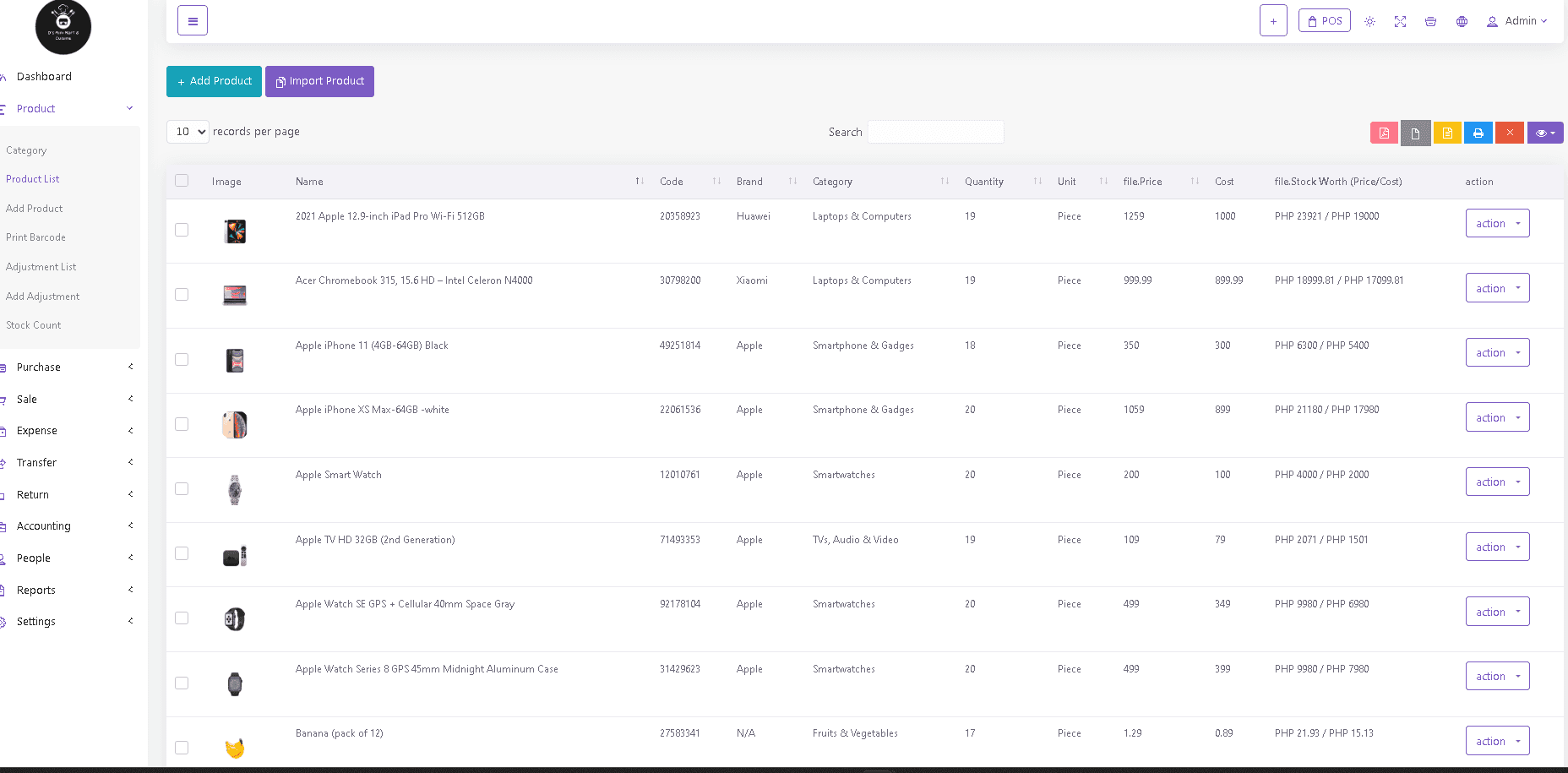Check the box for the Banana (pack of 12) row
This screenshot has width=1568, height=773.
[x=182, y=748]
